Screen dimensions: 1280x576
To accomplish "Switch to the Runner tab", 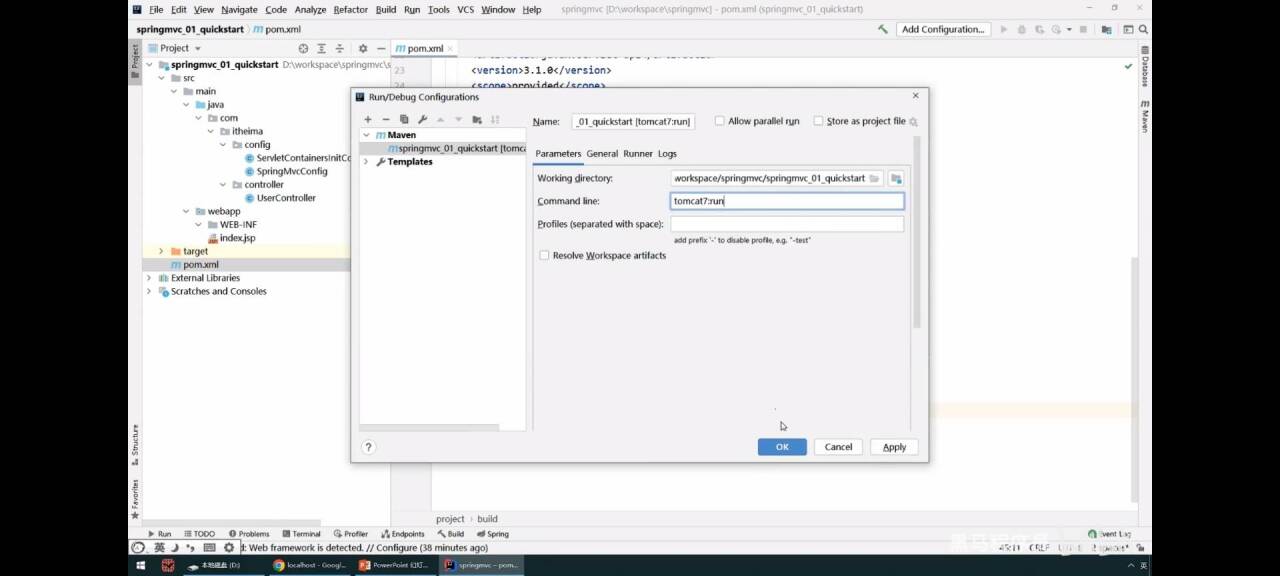I will [x=637, y=154].
